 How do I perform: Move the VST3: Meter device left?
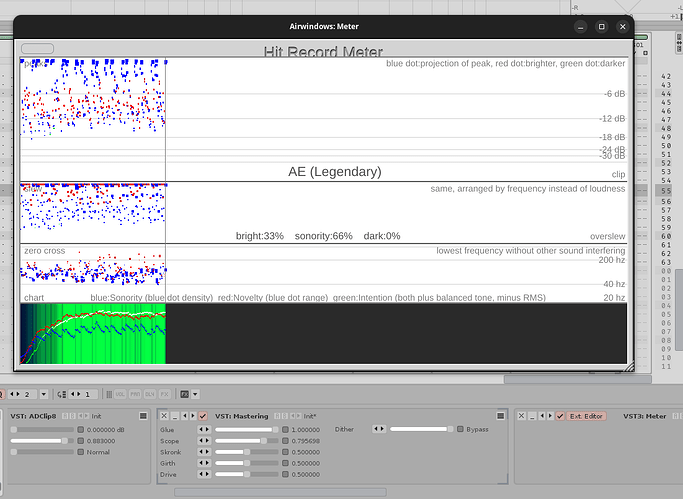point(542,416)
